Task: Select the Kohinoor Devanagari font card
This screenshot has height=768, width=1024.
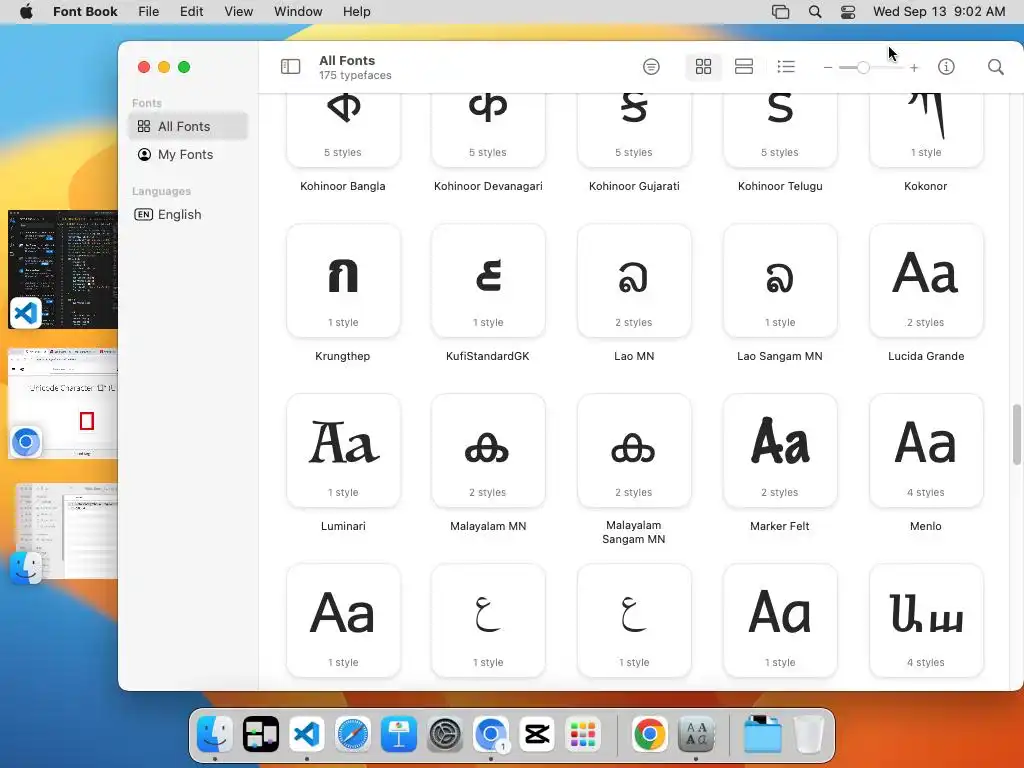Action: coord(488,131)
